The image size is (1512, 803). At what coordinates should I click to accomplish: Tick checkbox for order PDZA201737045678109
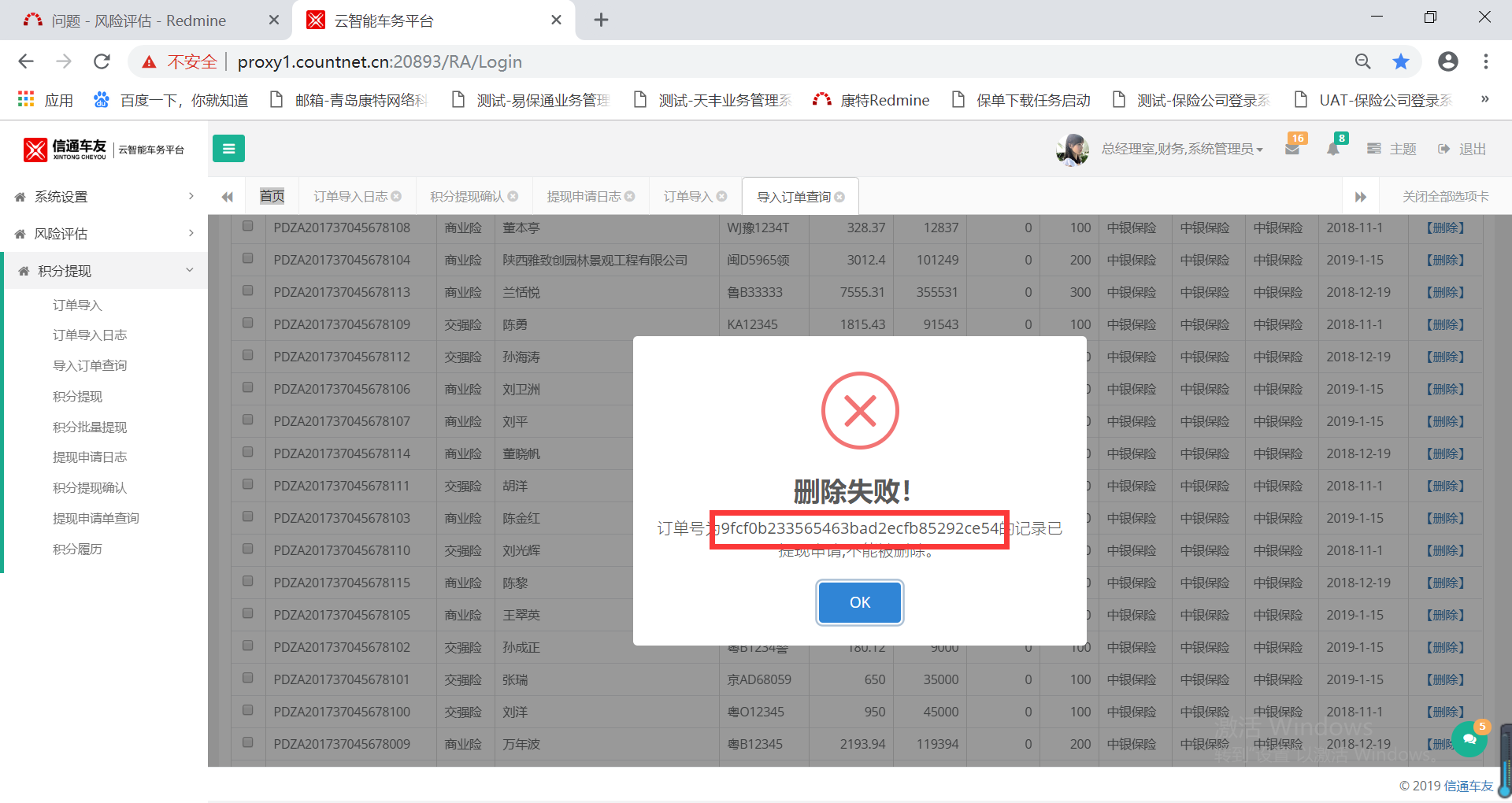[248, 323]
